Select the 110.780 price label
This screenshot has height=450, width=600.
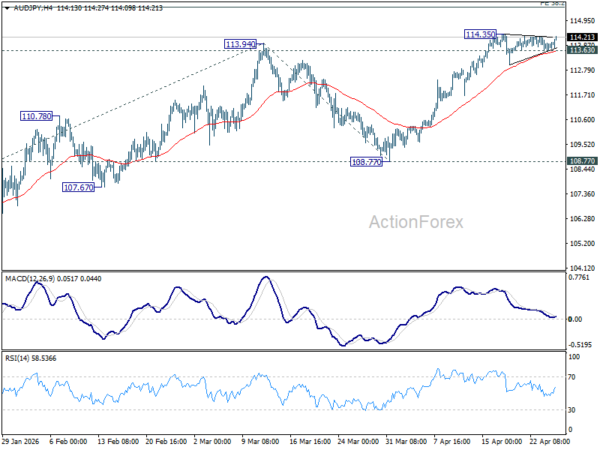36,116
